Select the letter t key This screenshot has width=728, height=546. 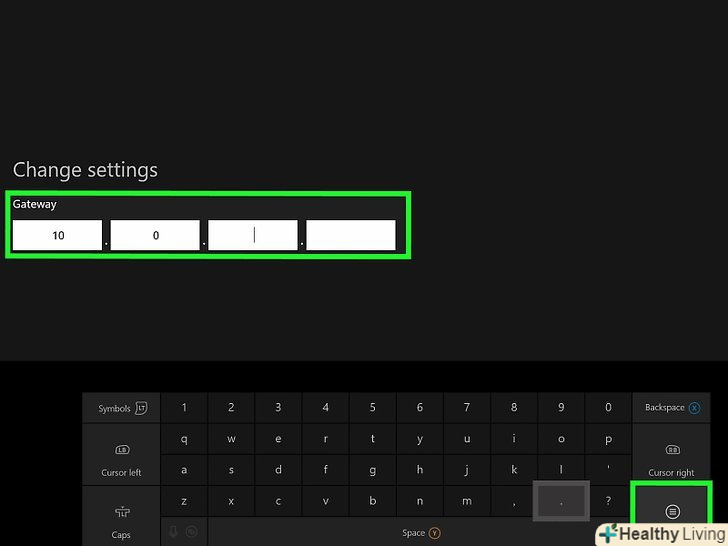pyautogui.click(x=372, y=439)
